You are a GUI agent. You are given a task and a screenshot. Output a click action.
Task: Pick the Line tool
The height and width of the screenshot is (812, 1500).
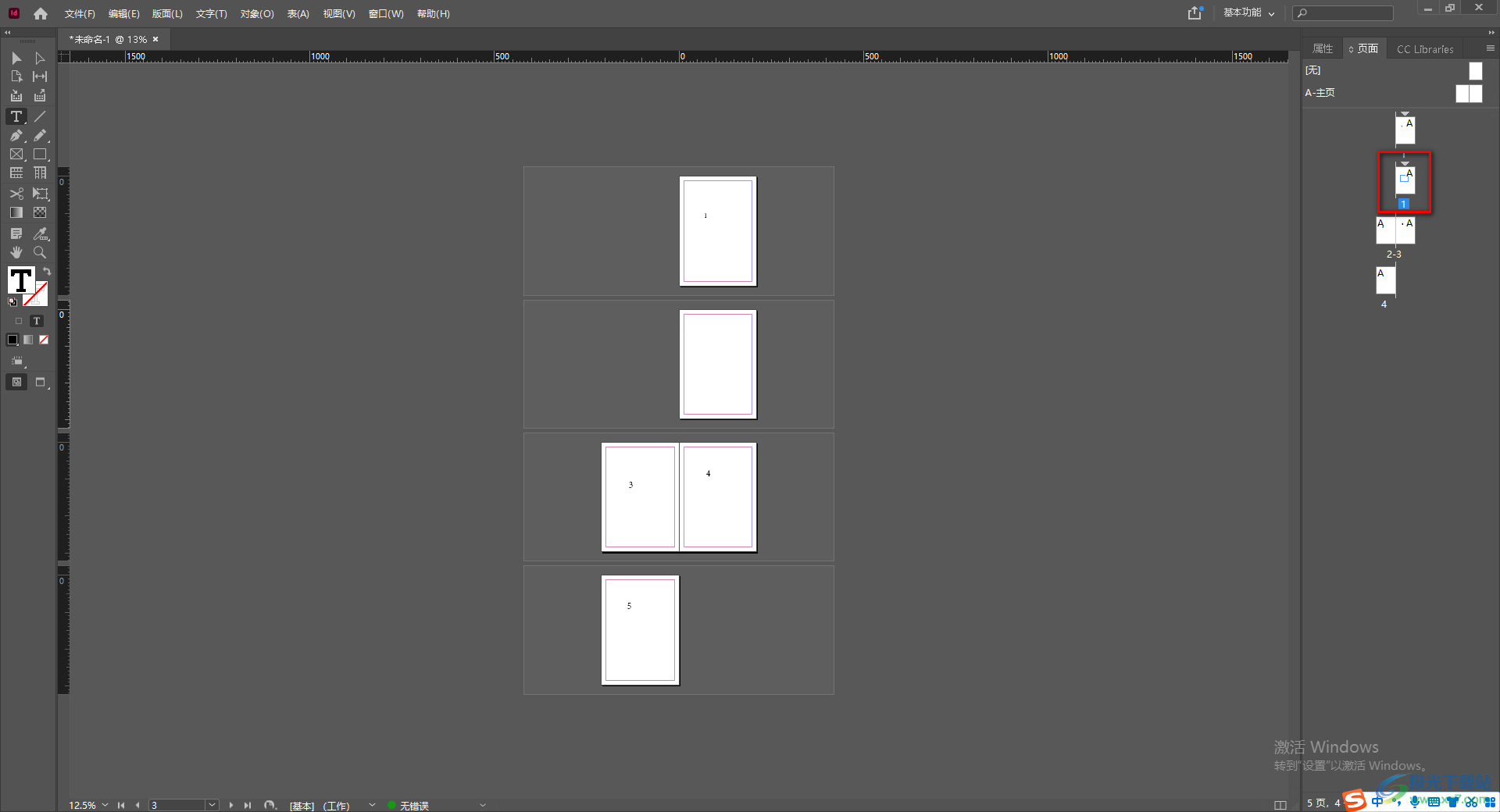pyautogui.click(x=40, y=116)
